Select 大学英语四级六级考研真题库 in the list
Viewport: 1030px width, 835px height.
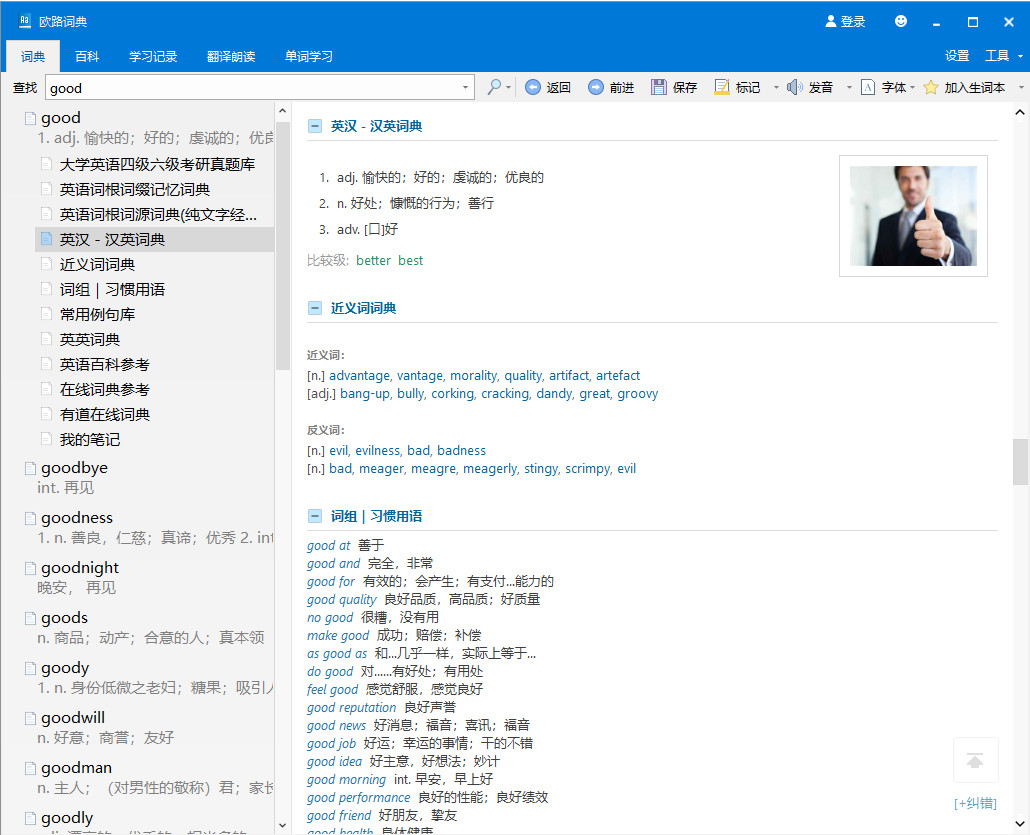pyautogui.click(x=157, y=164)
